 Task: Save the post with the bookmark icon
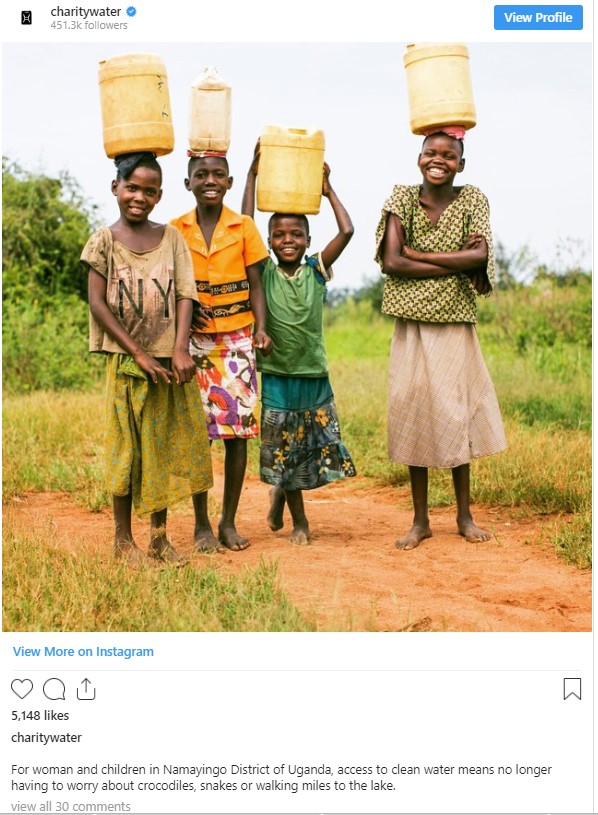pos(572,689)
